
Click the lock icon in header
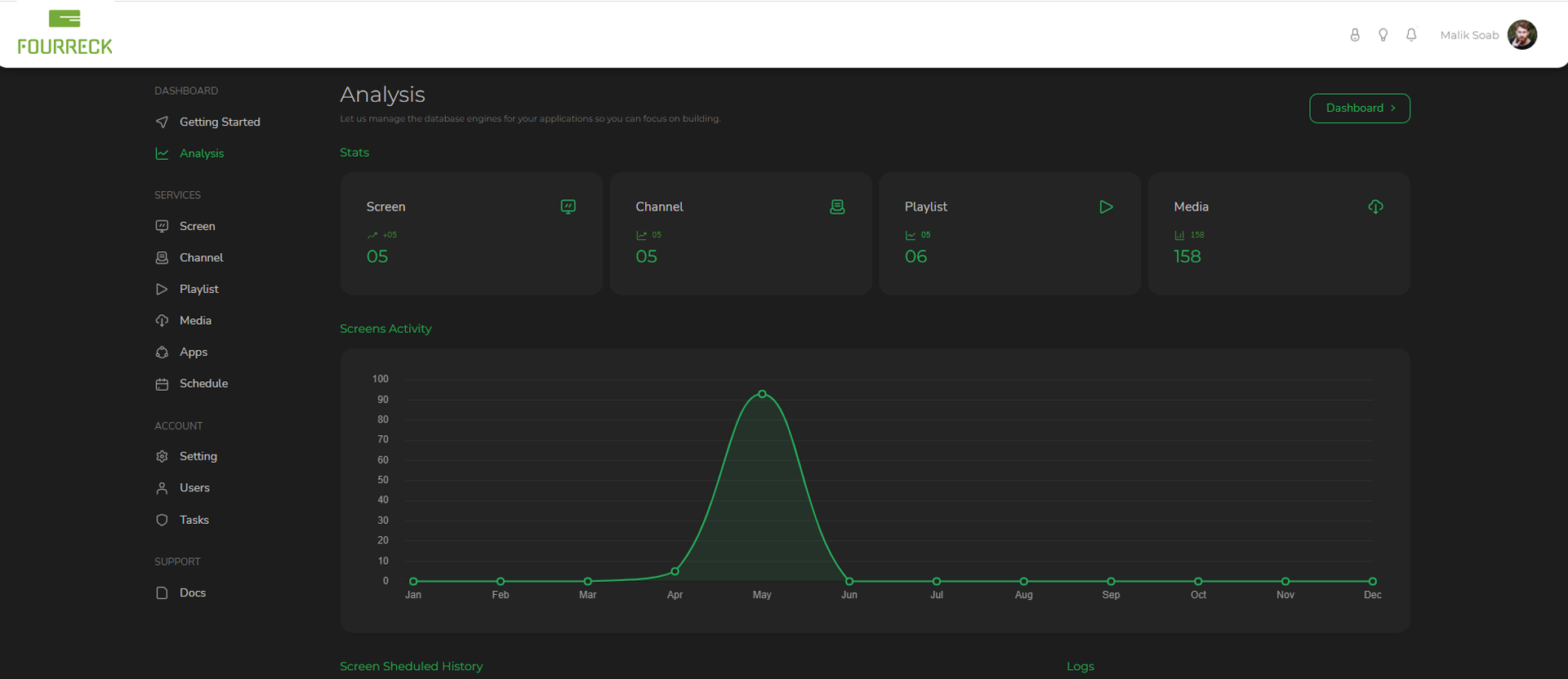click(1355, 35)
